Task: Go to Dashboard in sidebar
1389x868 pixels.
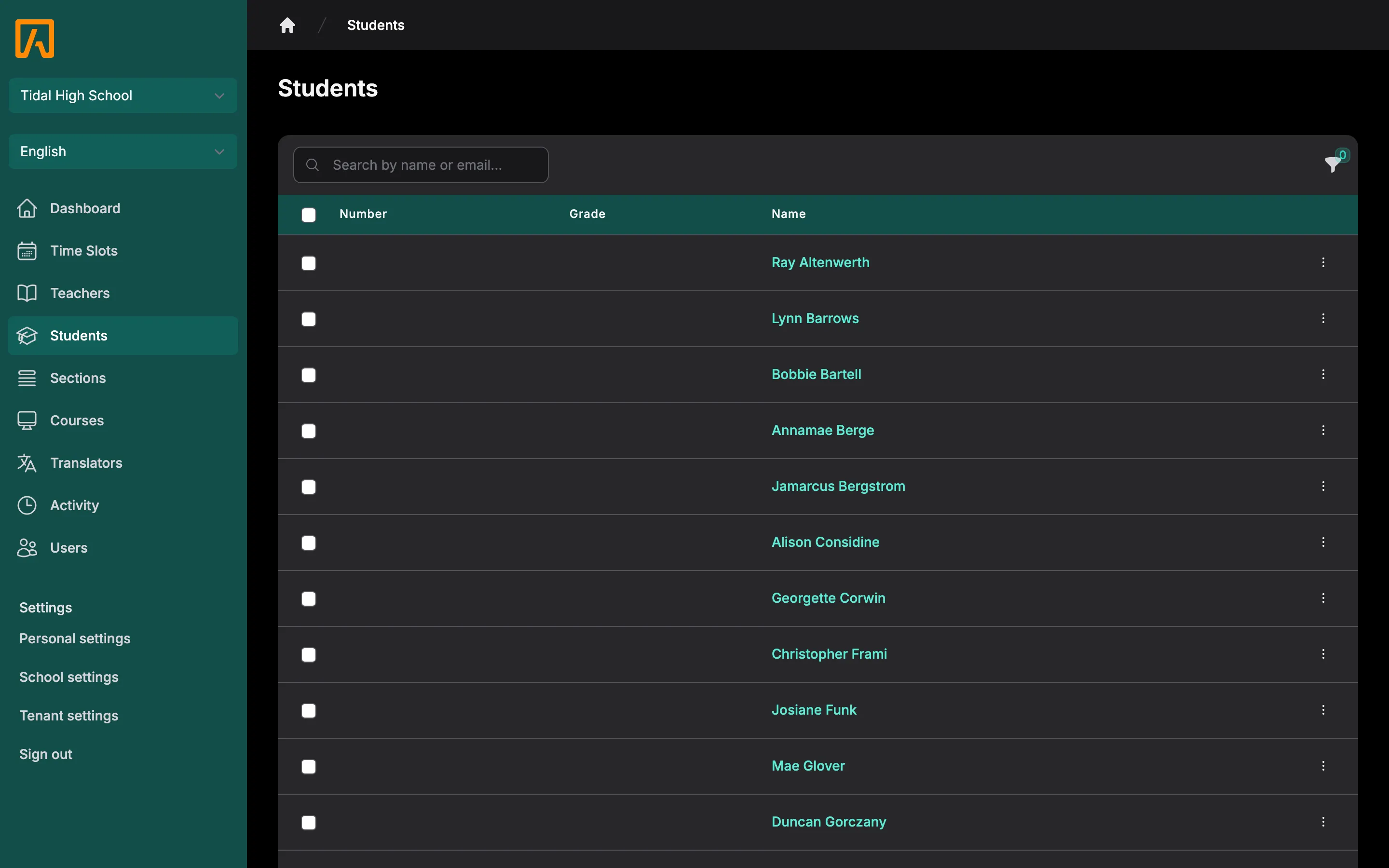Action: point(123,208)
